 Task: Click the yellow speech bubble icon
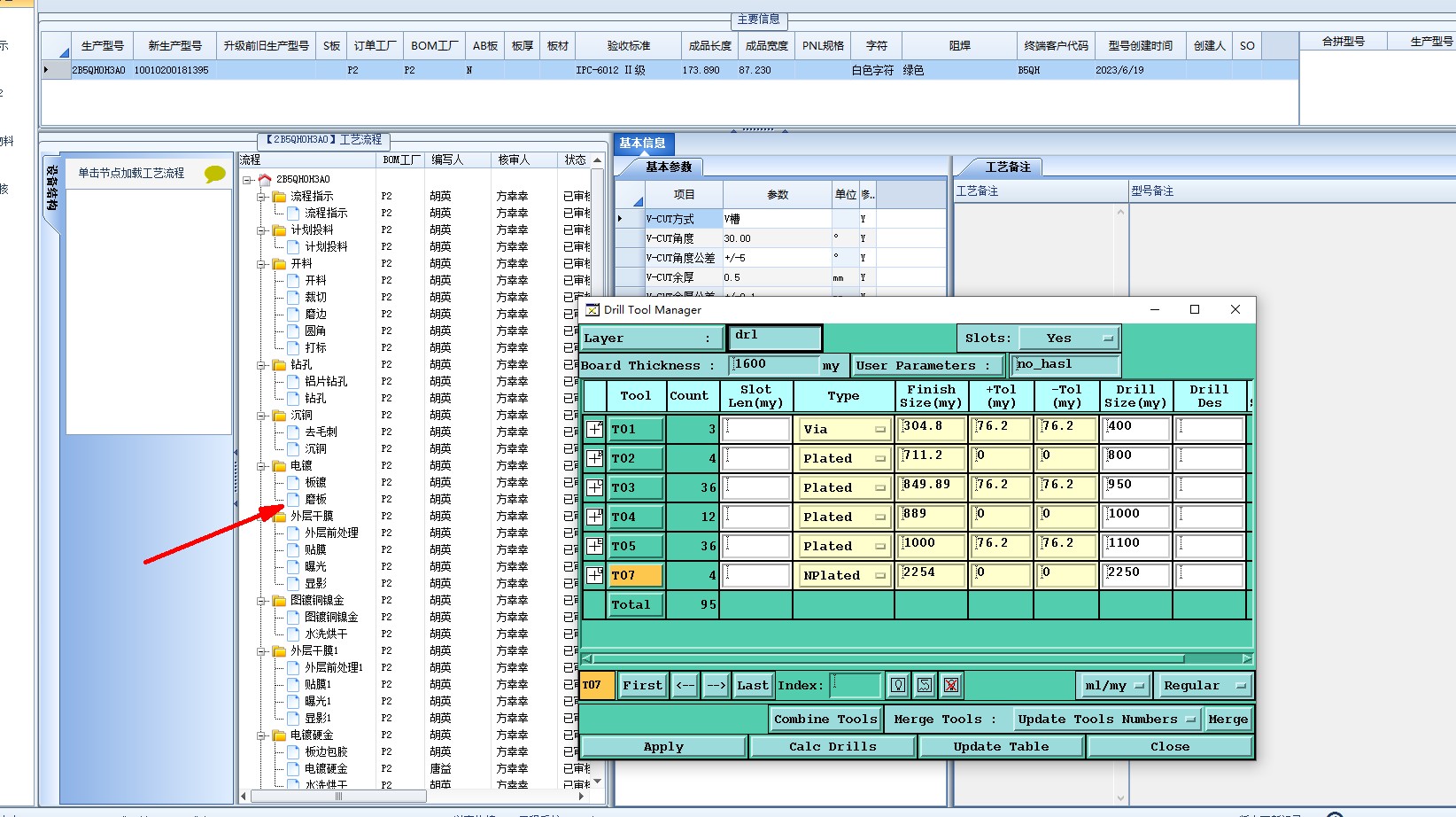(x=214, y=174)
